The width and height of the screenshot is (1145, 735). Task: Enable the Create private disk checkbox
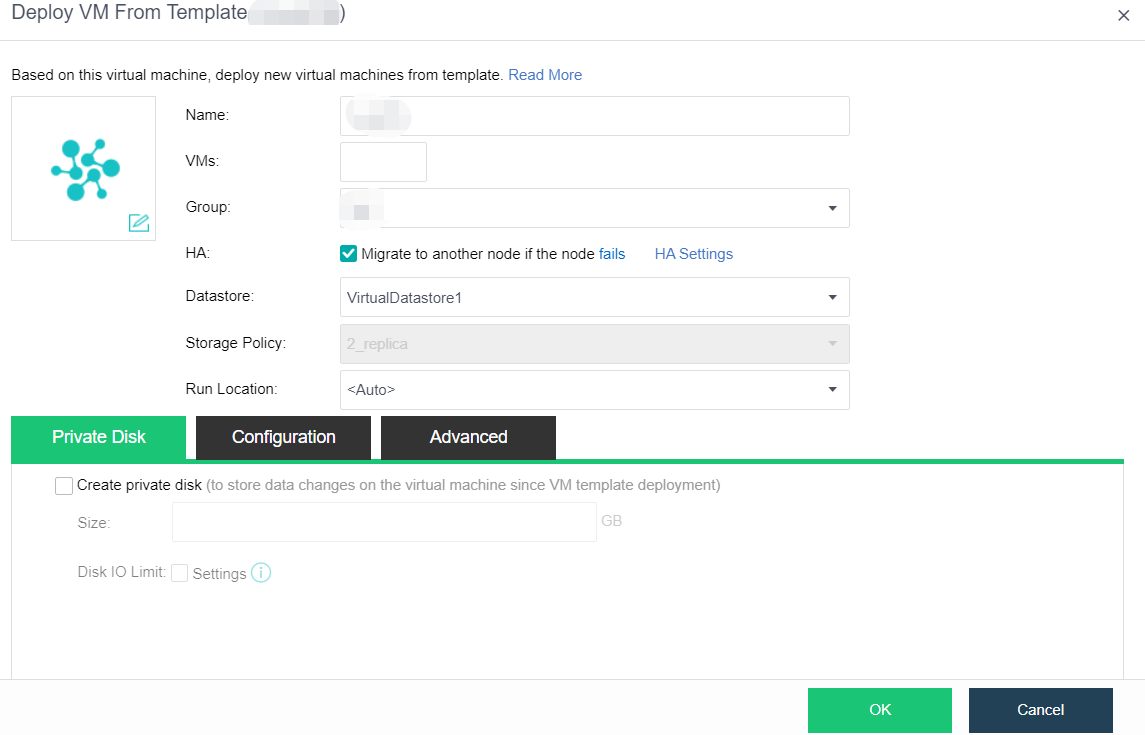click(x=65, y=485)
